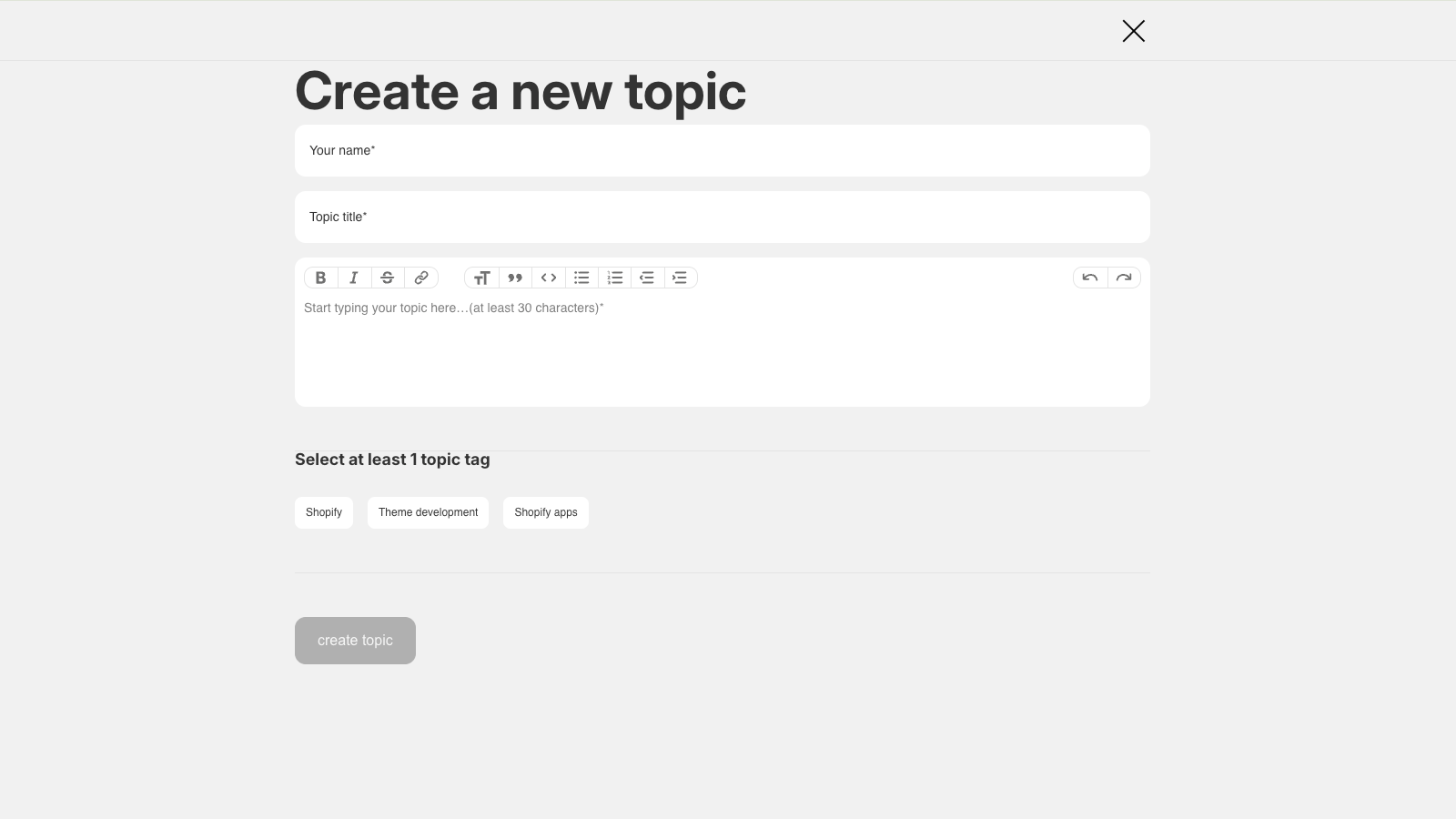Create a bulleted list
This screenshot has width=1456, height=819.
point(581,278)
